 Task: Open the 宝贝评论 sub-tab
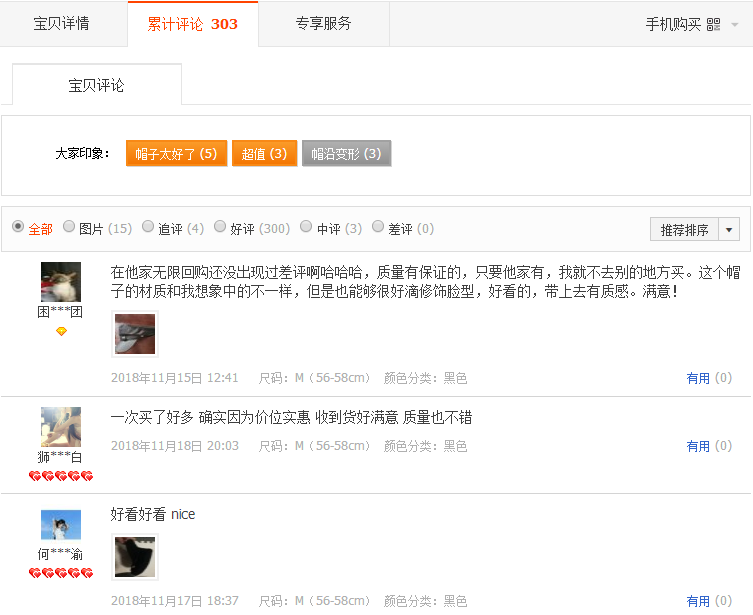coord(97,85)
